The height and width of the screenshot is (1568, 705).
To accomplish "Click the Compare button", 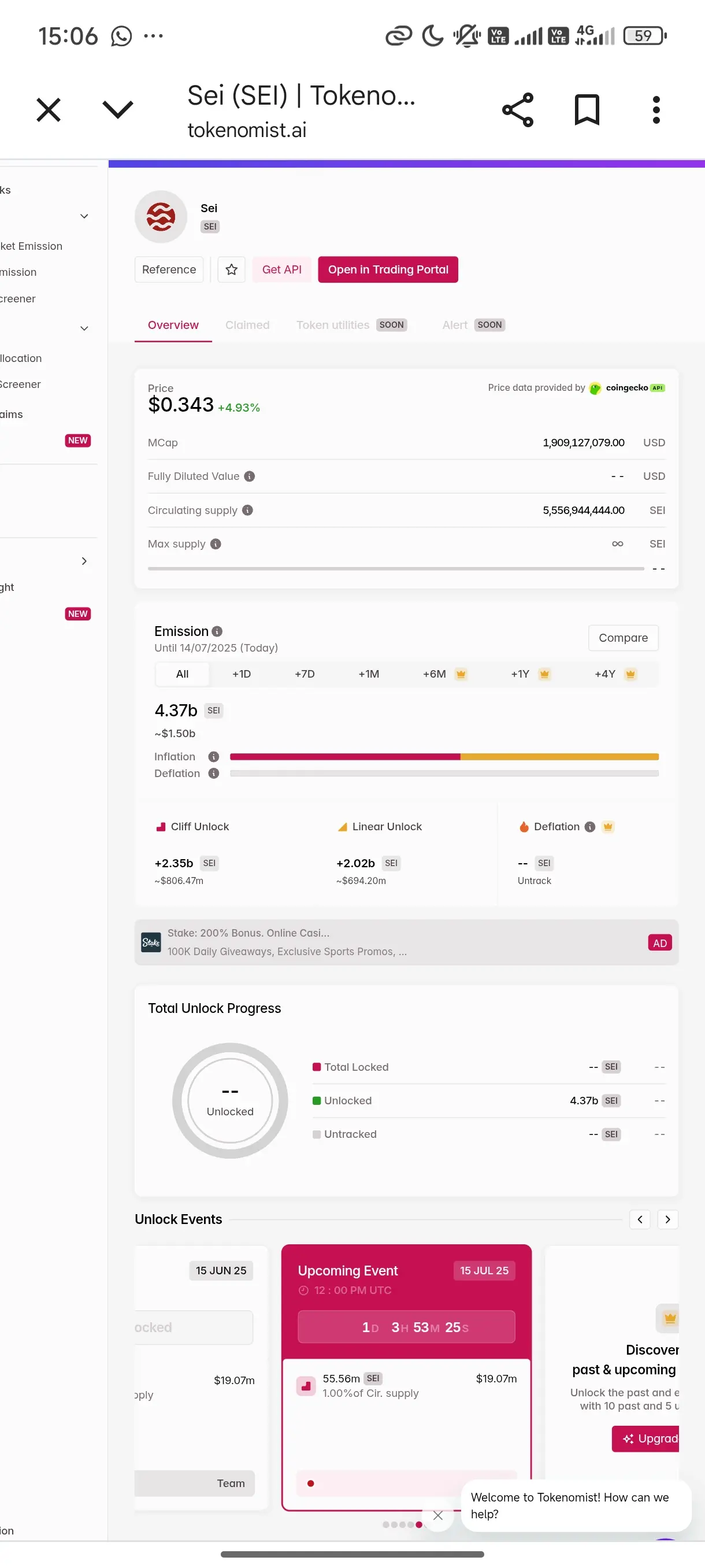I will click(624, 638).
